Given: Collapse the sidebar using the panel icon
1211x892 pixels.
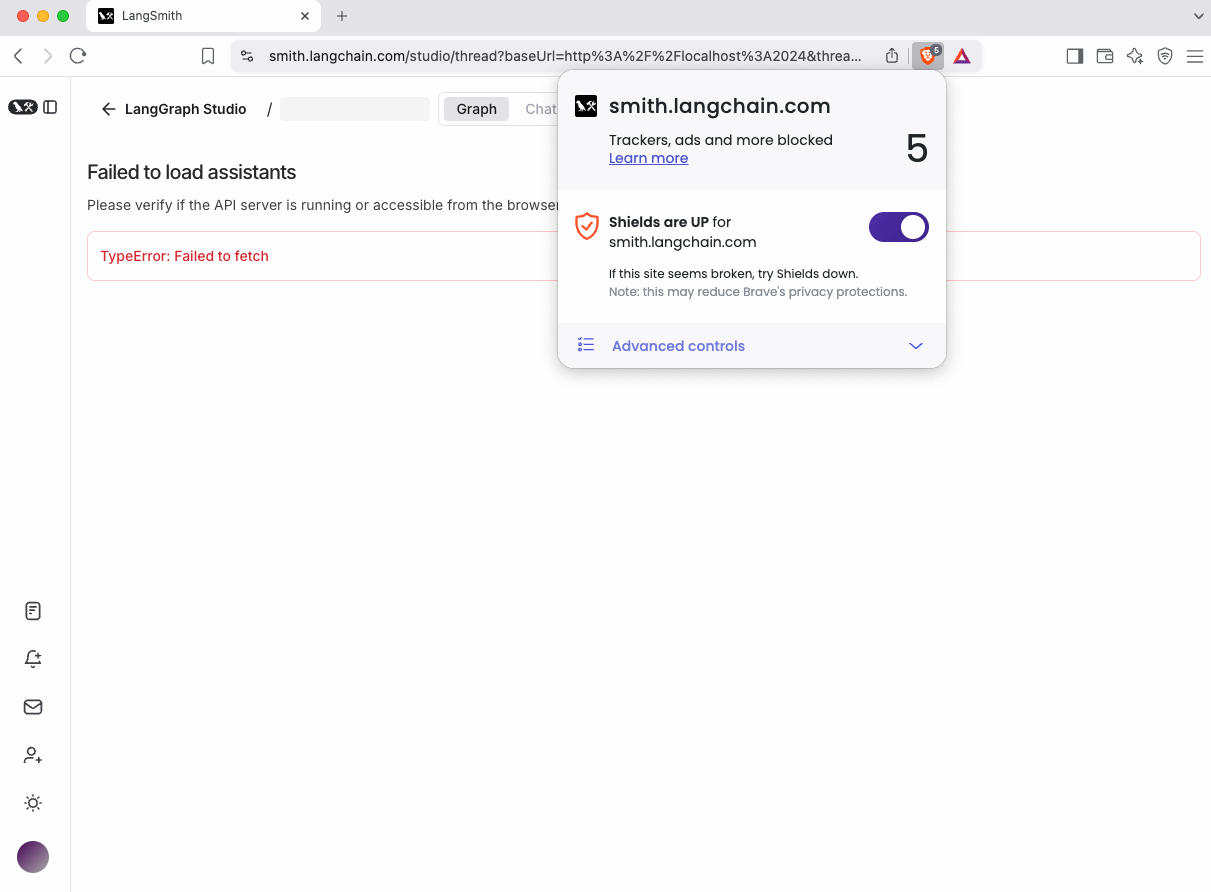Looking at the screenshot, I should click(x=48, y=106).
